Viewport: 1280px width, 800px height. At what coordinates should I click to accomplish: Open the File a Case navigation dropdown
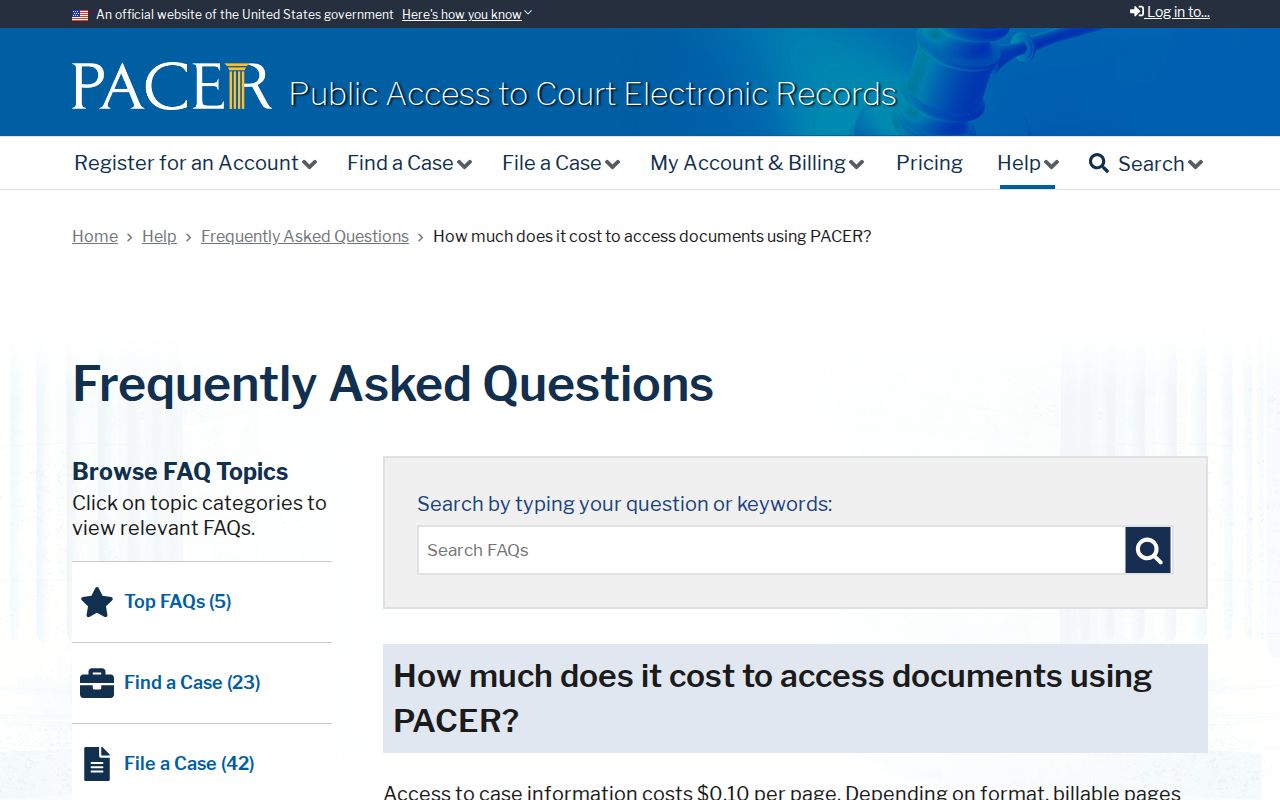[x=561, y=163]
